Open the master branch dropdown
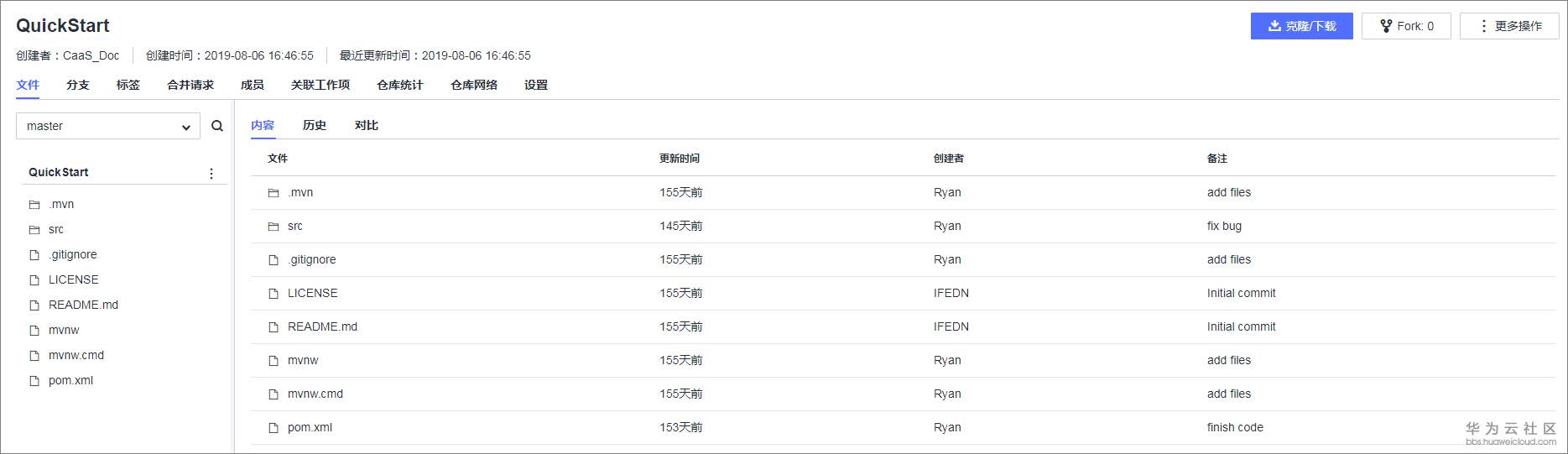 (x=108, y=126)
